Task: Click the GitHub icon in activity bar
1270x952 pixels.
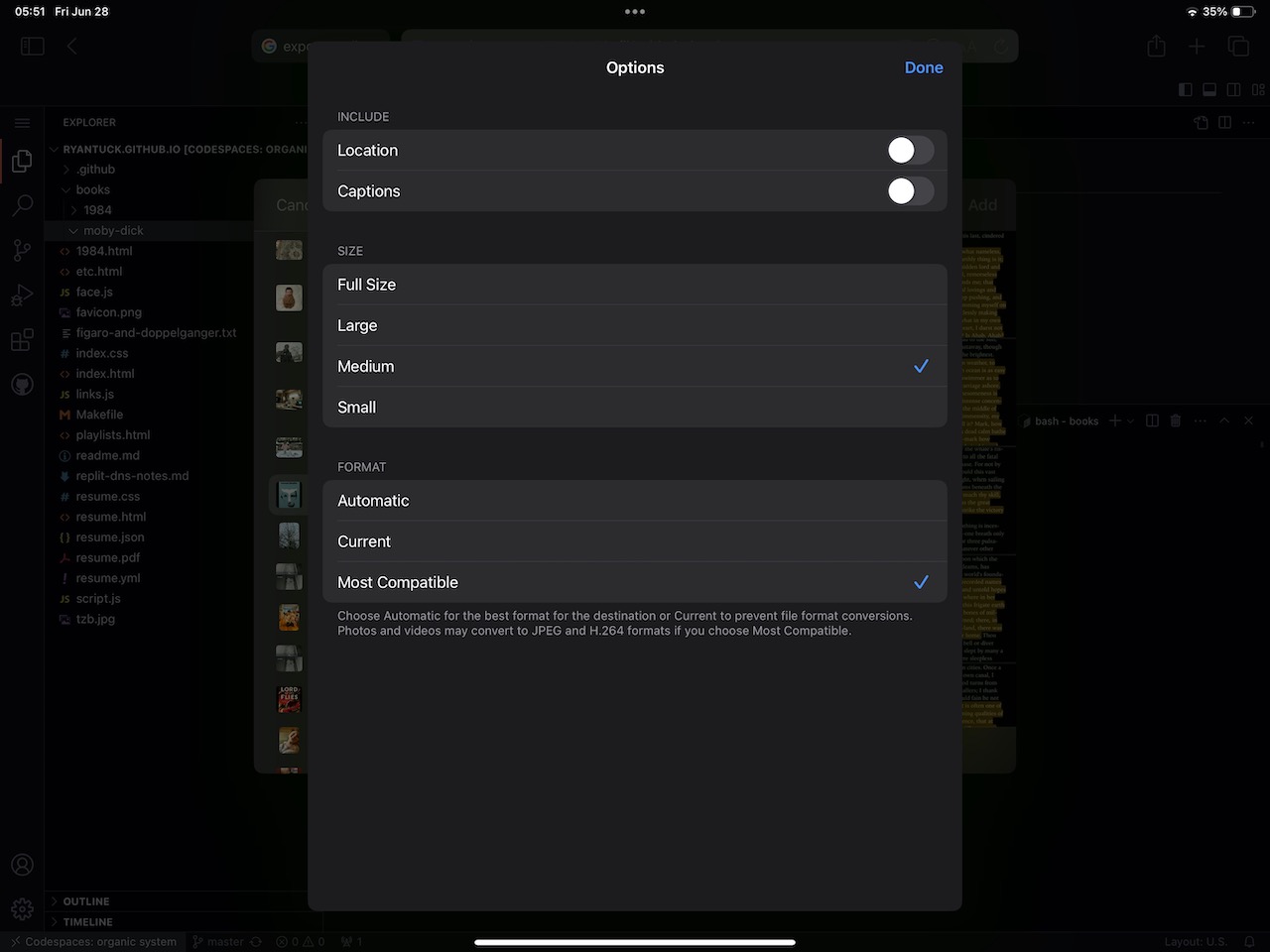Action: (22, 385)
